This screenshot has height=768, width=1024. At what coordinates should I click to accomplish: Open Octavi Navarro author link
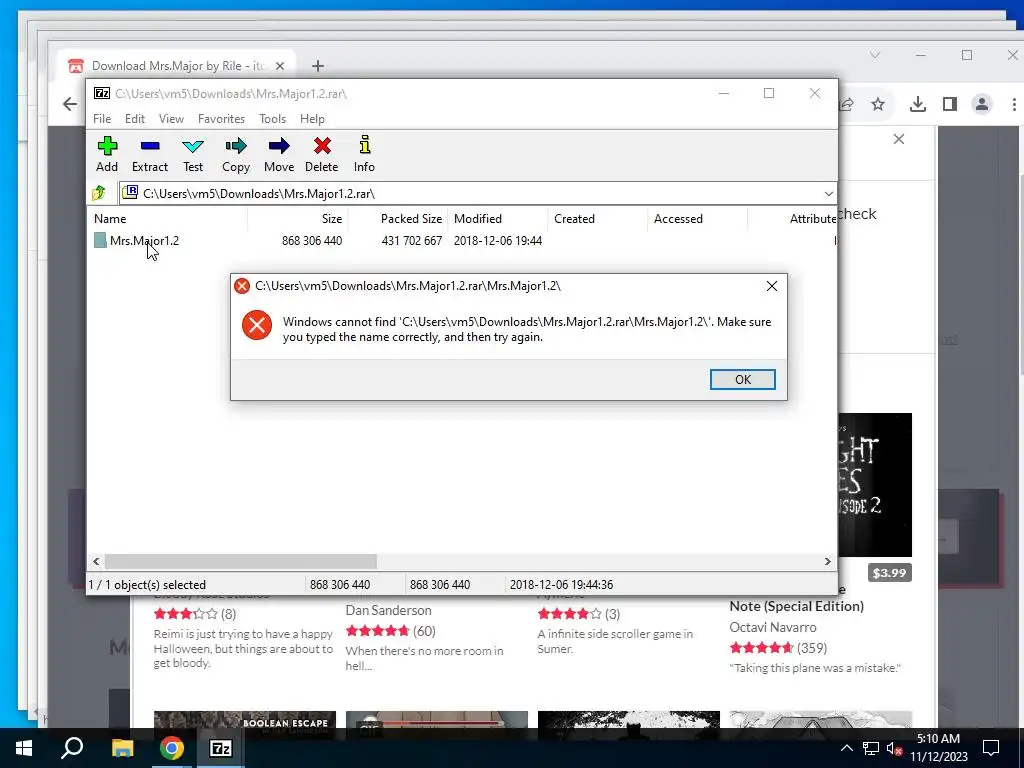point(773,628)
